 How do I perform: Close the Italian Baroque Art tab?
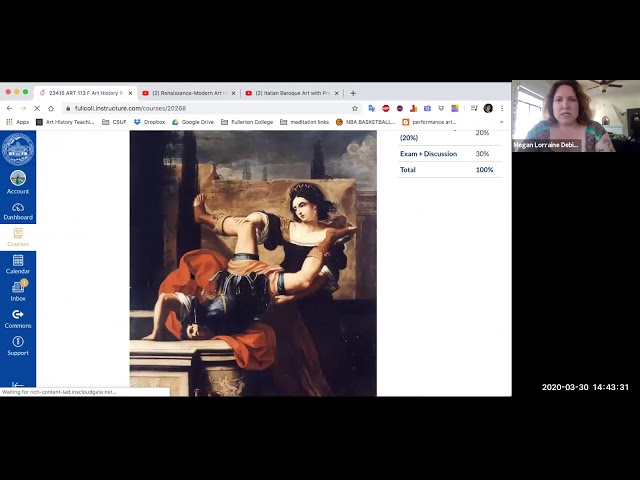[337, 93]
